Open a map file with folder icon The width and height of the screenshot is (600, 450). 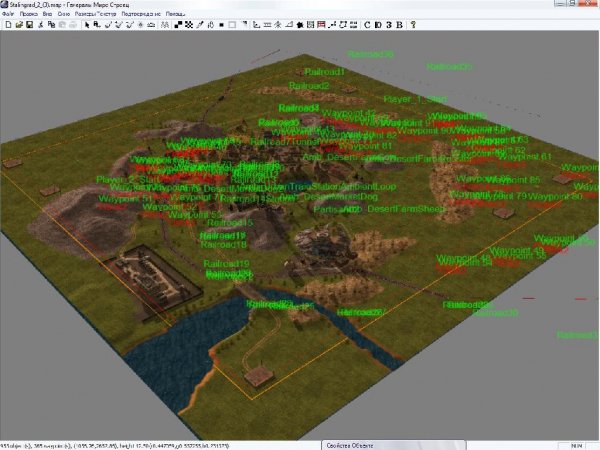[19, 25]
